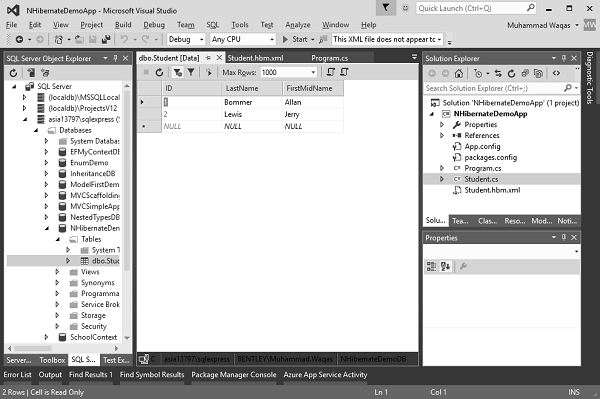Open the Solution Configurations Debug dropdown
Viewport: 600px width, 399px height.
186,39
